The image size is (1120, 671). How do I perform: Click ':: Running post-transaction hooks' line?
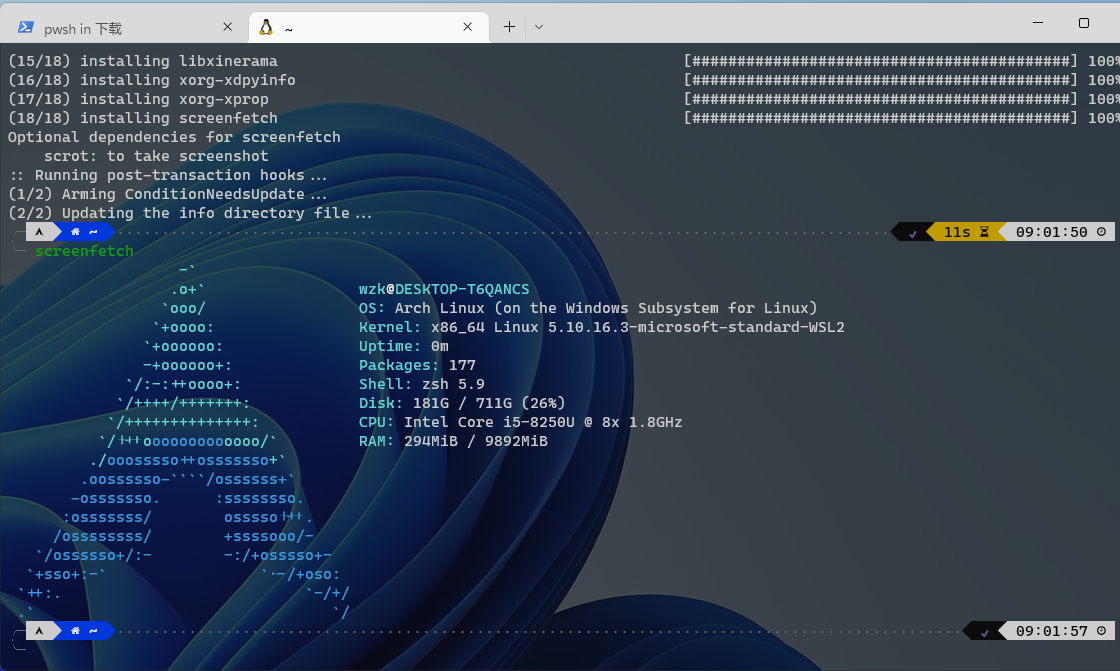168,175
